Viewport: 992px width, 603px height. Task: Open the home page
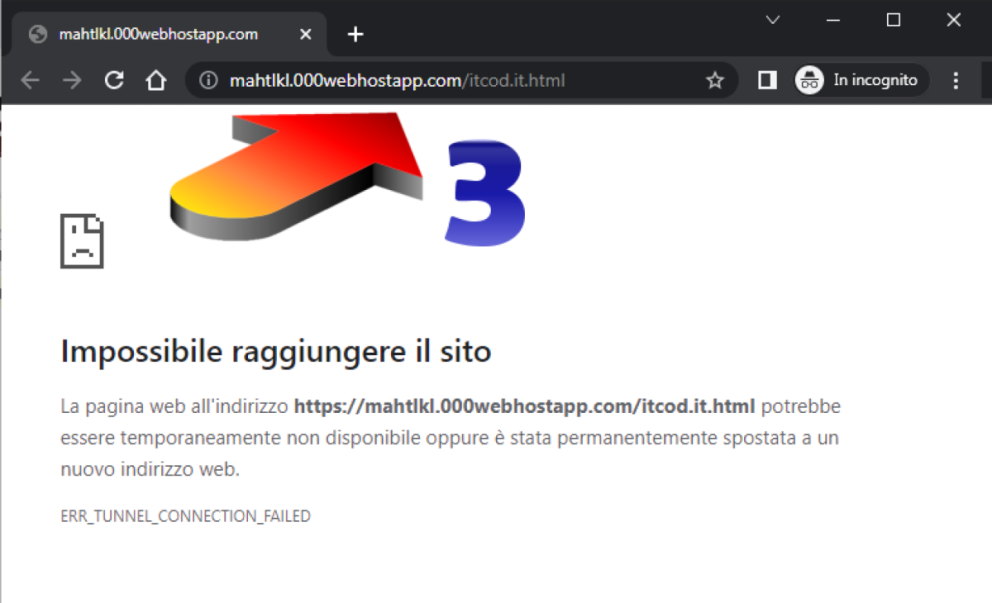156,80
